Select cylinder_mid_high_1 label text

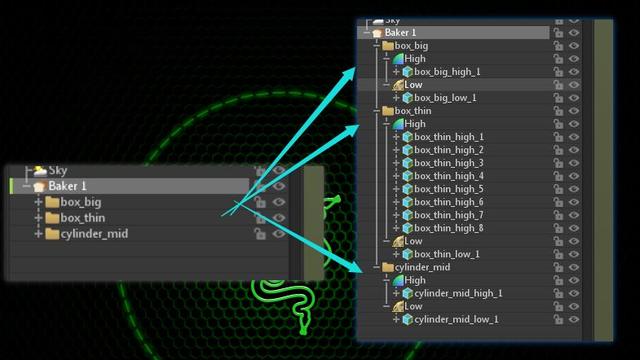coord(458,293)
